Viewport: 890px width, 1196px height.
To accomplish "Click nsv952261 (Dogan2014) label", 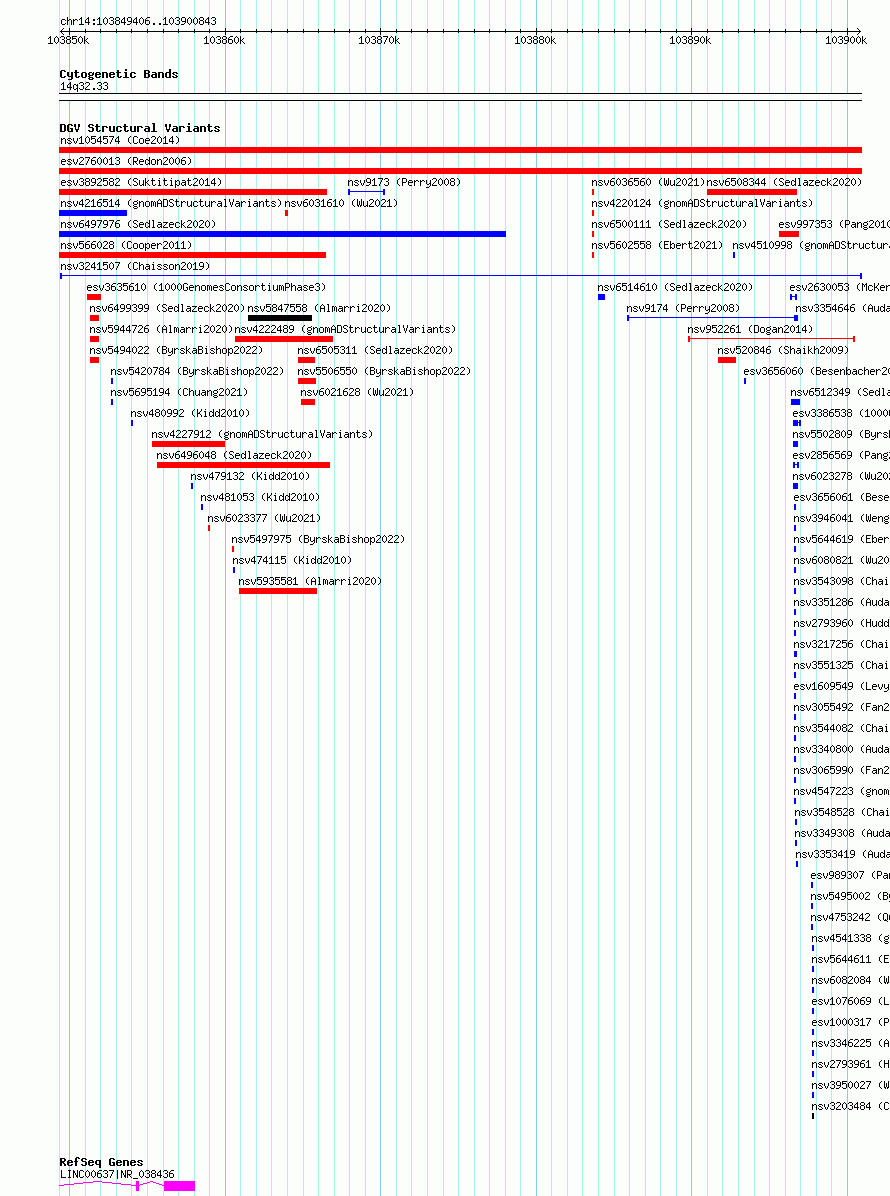I will tap(750, 329).
